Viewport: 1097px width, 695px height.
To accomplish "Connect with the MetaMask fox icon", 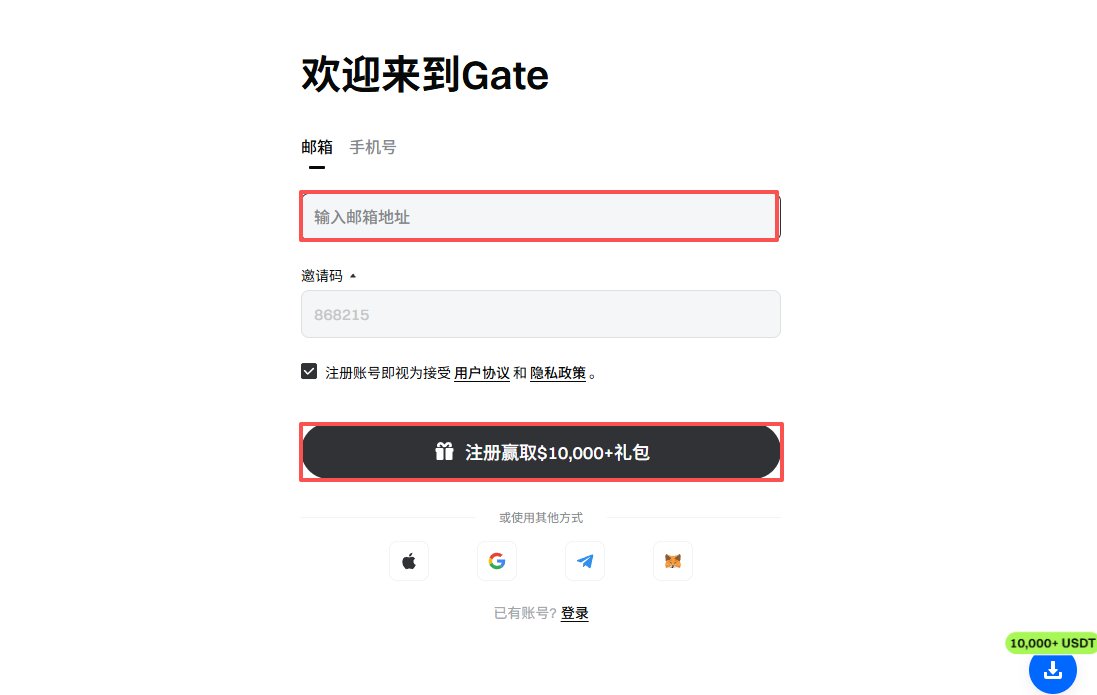I will pos(672,561).
